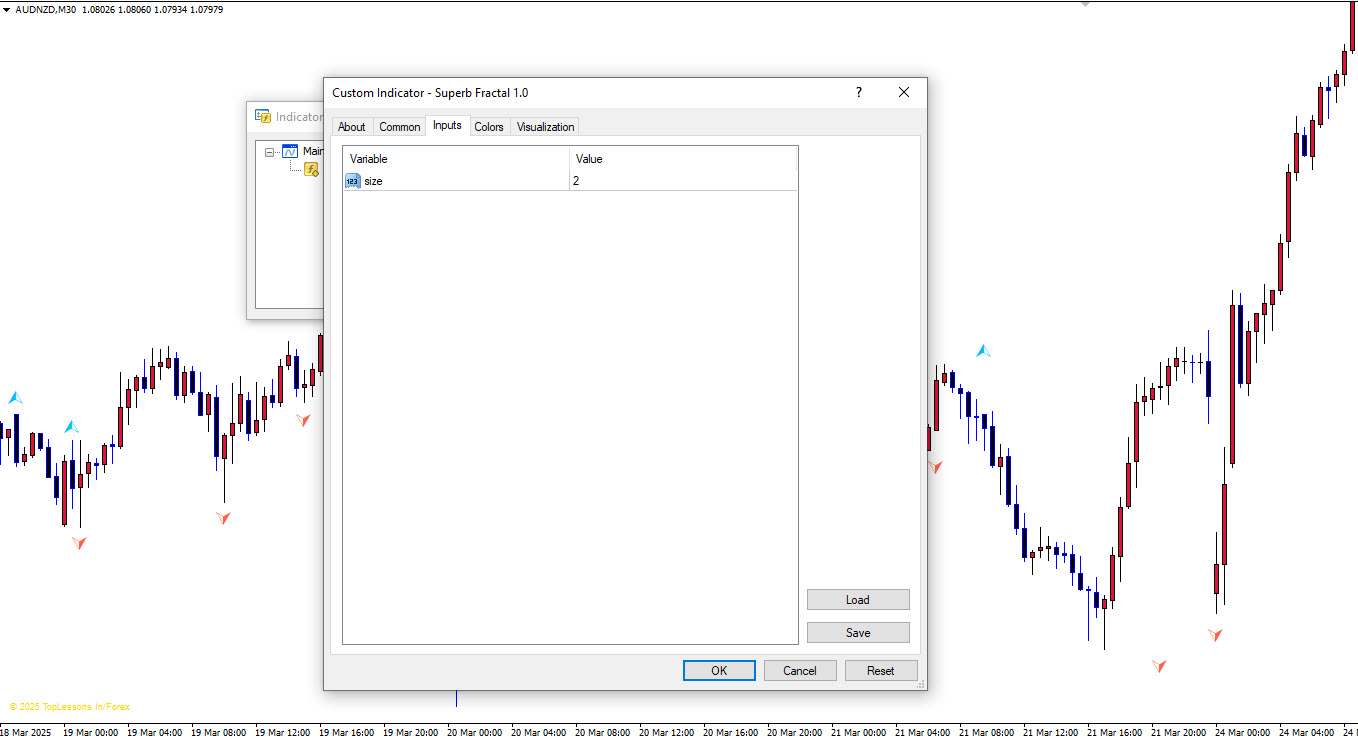This screenshot has height=741, width=1358.
Task: Click the Indicators window title icon
Action: click(x=263, y=116)
